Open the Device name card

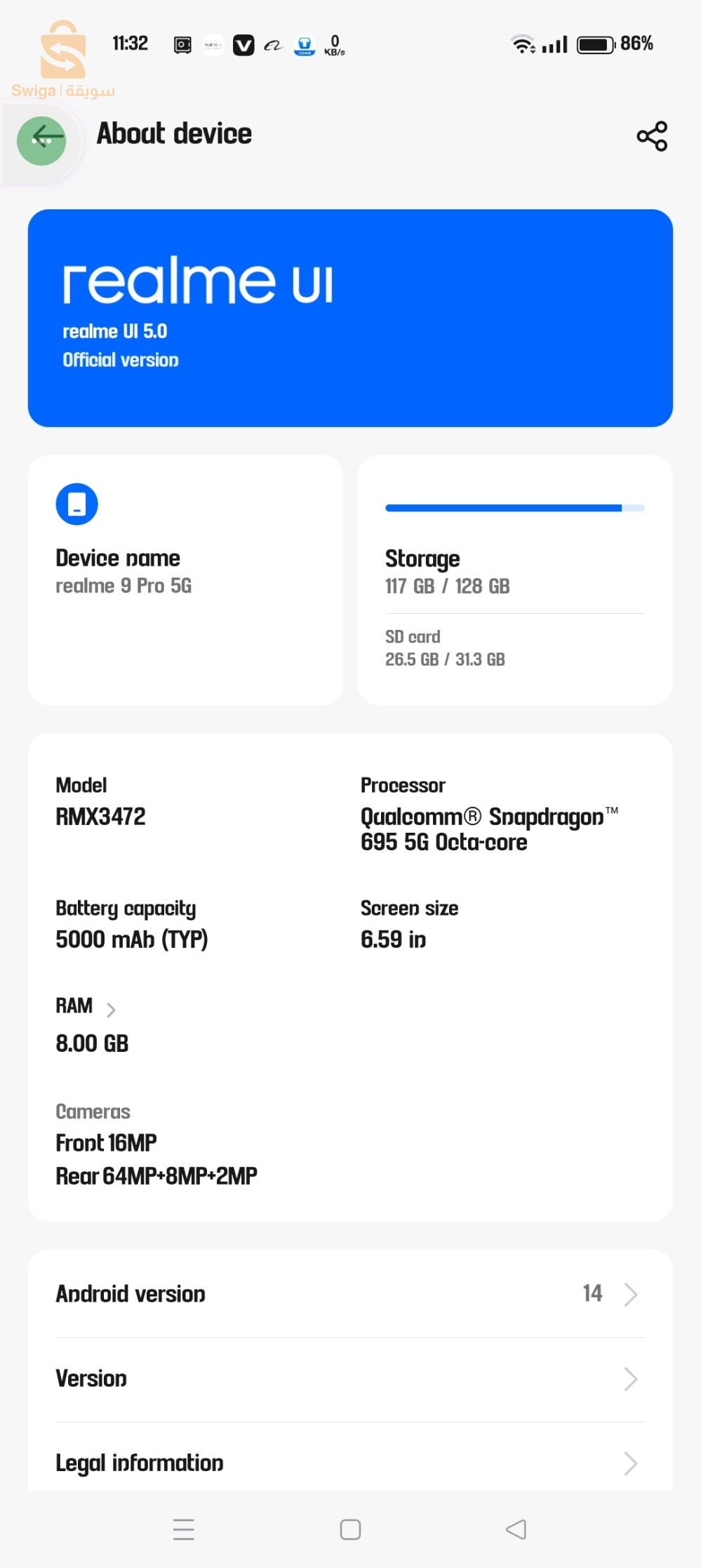pyautogui.click(x=185, y=579)
